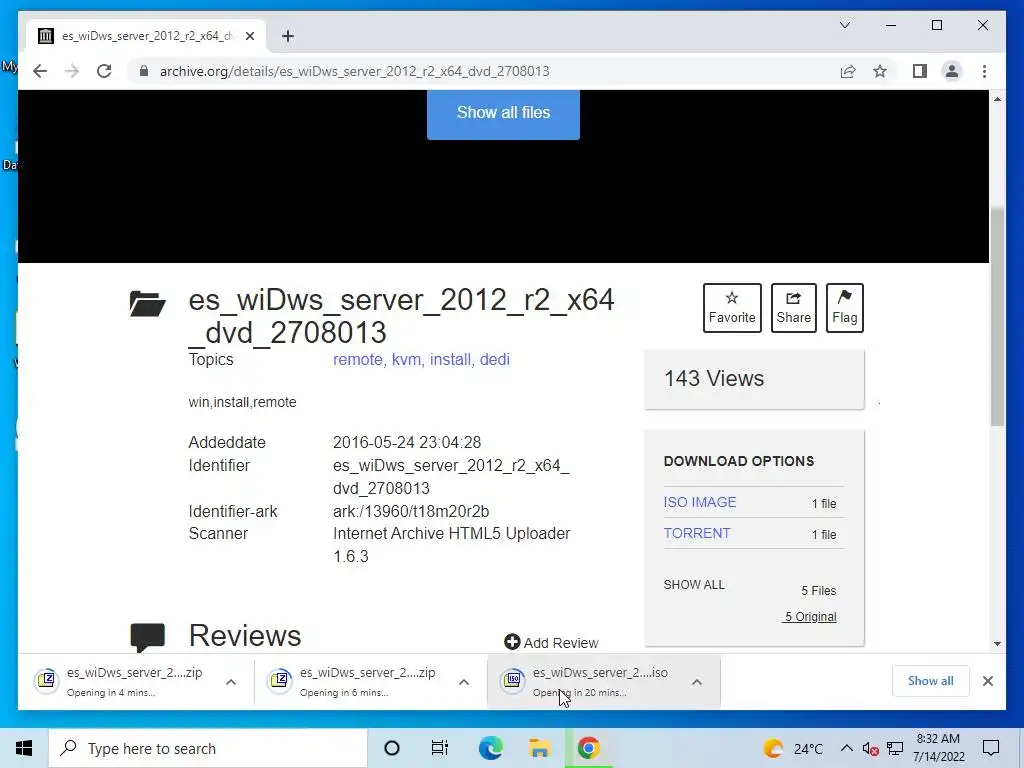
Task: Open the notification center icon
Action: [991, 748]
